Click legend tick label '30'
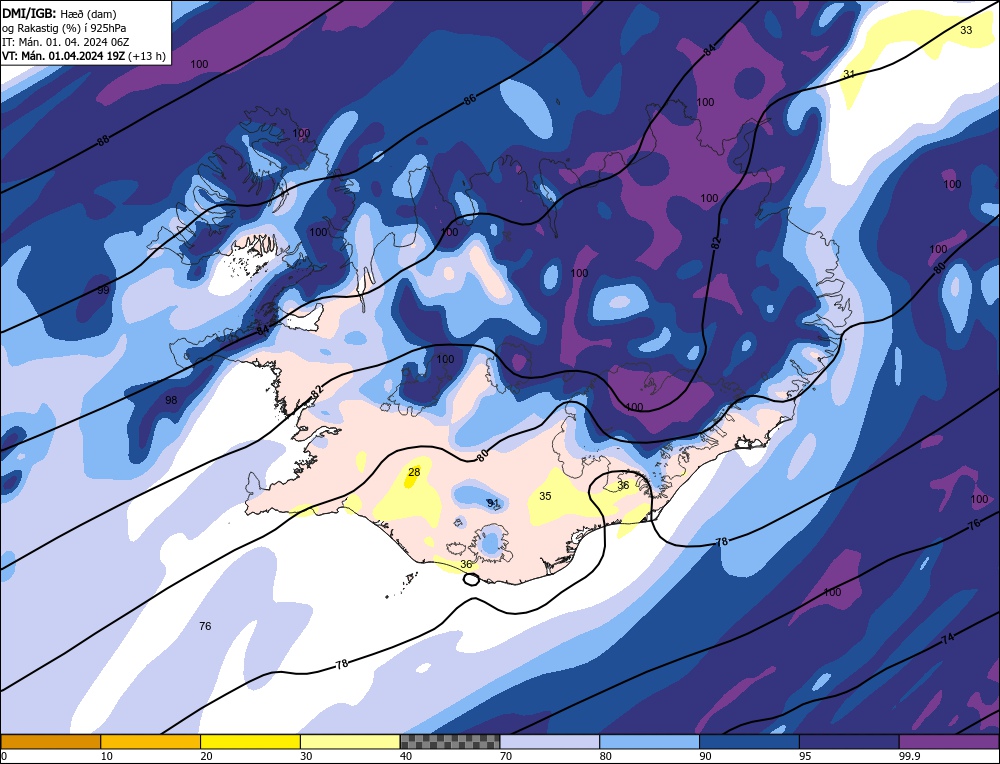The height and width of the screenshot is (764, 1000). click(306, 756)
